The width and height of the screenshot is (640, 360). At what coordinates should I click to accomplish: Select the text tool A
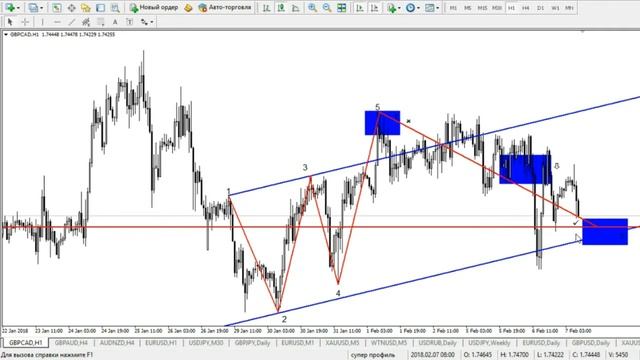click(x=115, y=22)
